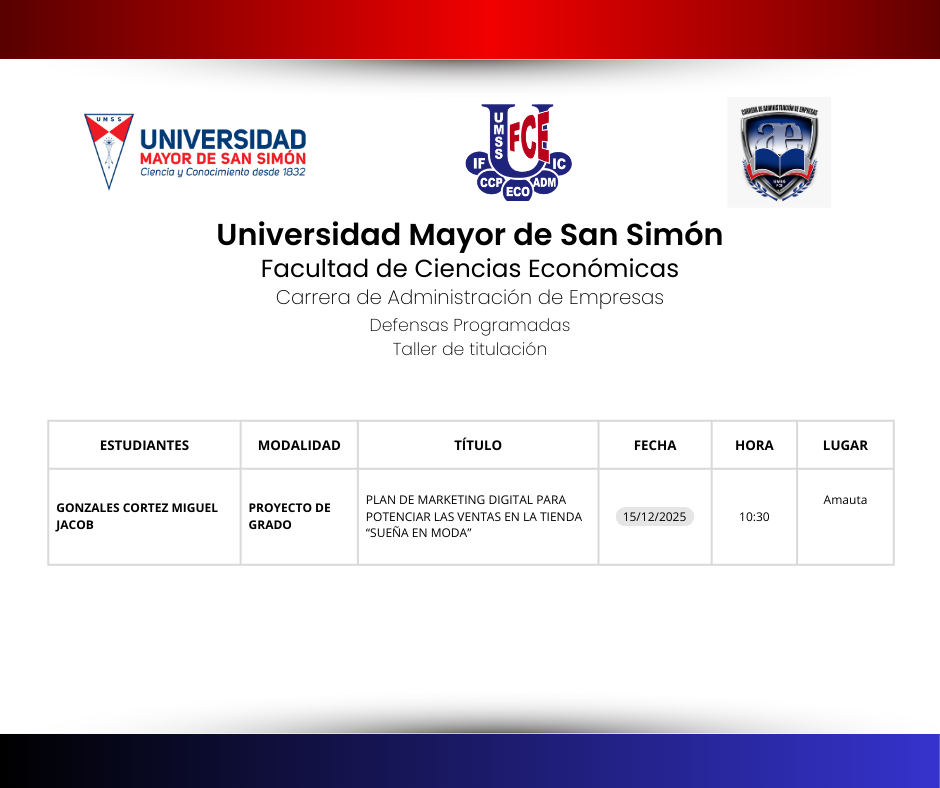Select the HORA column header
The image size is (940, 788).
pyautogui.click(x=754, y=445)
